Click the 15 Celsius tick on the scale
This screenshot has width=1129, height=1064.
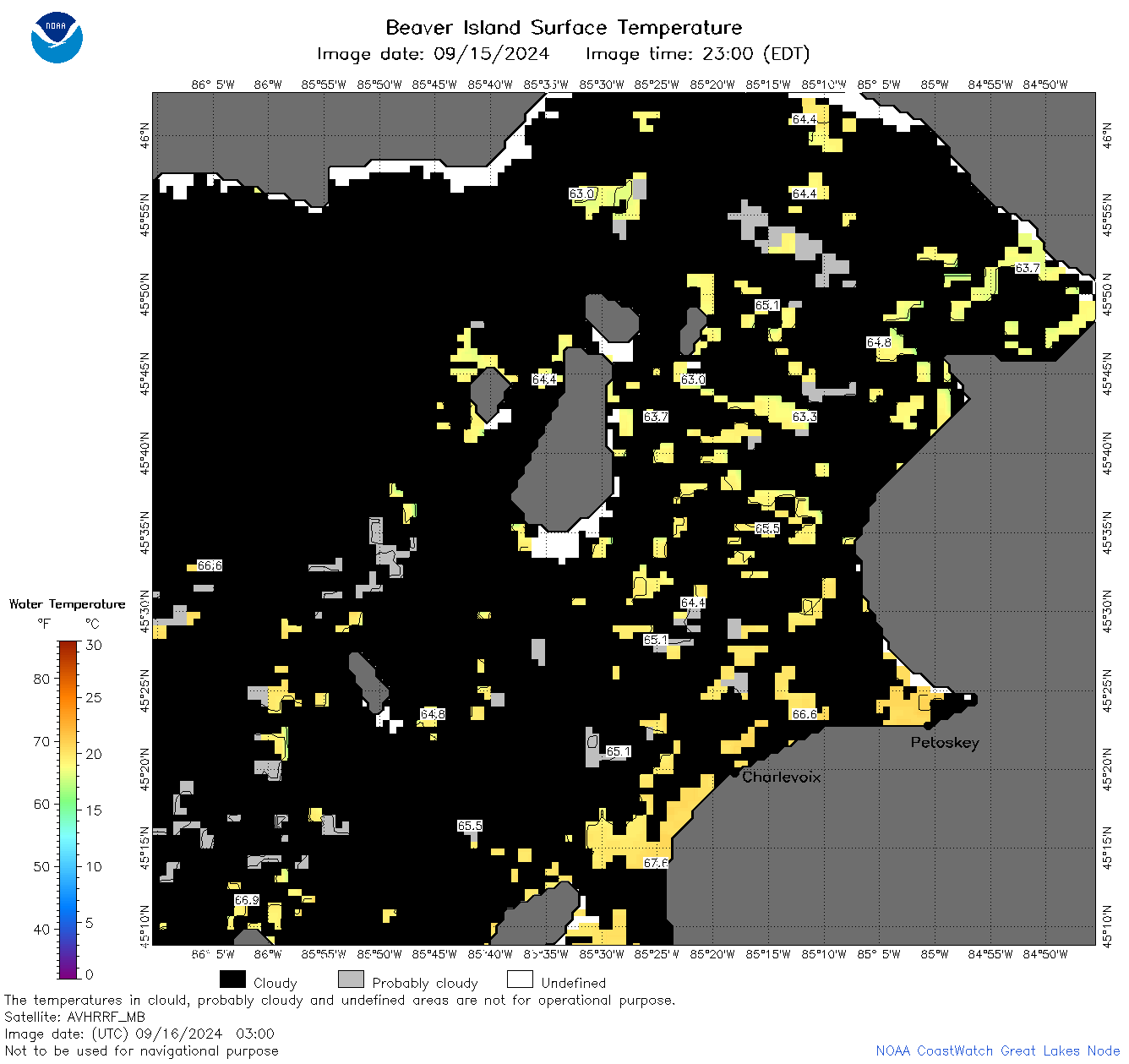94,810
